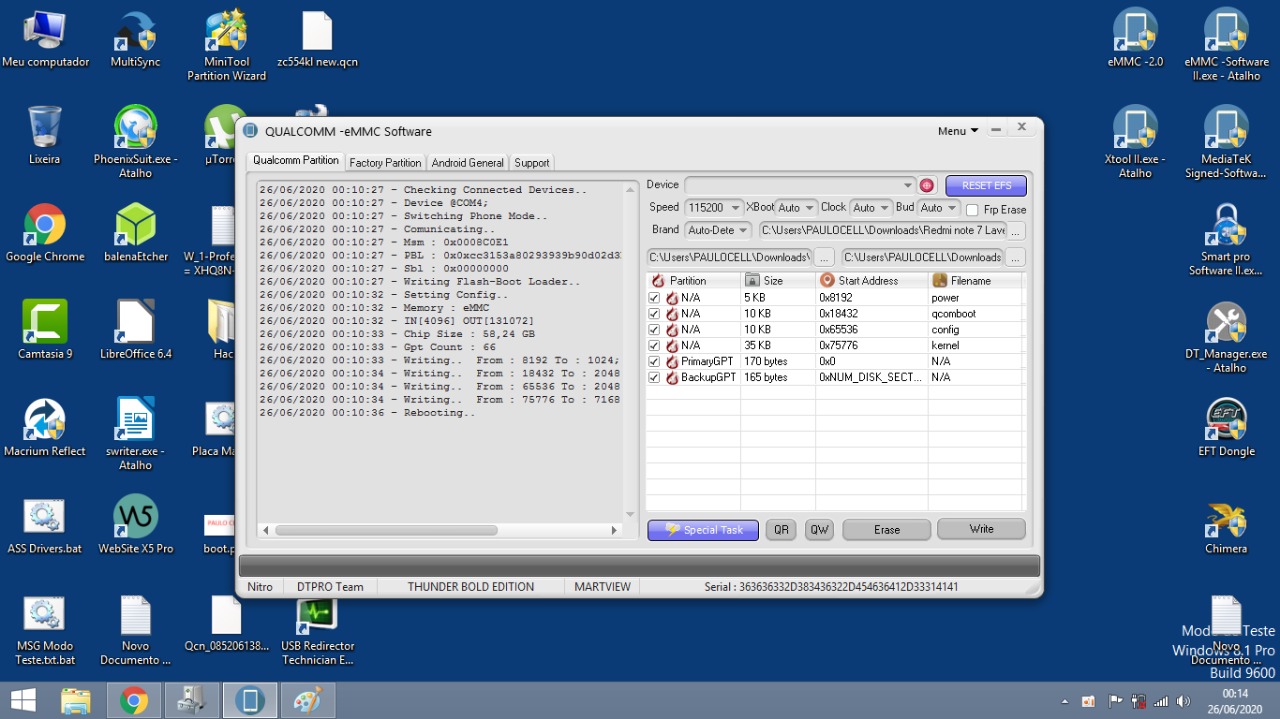Toggle the Frp Erase checkbox

972,210
